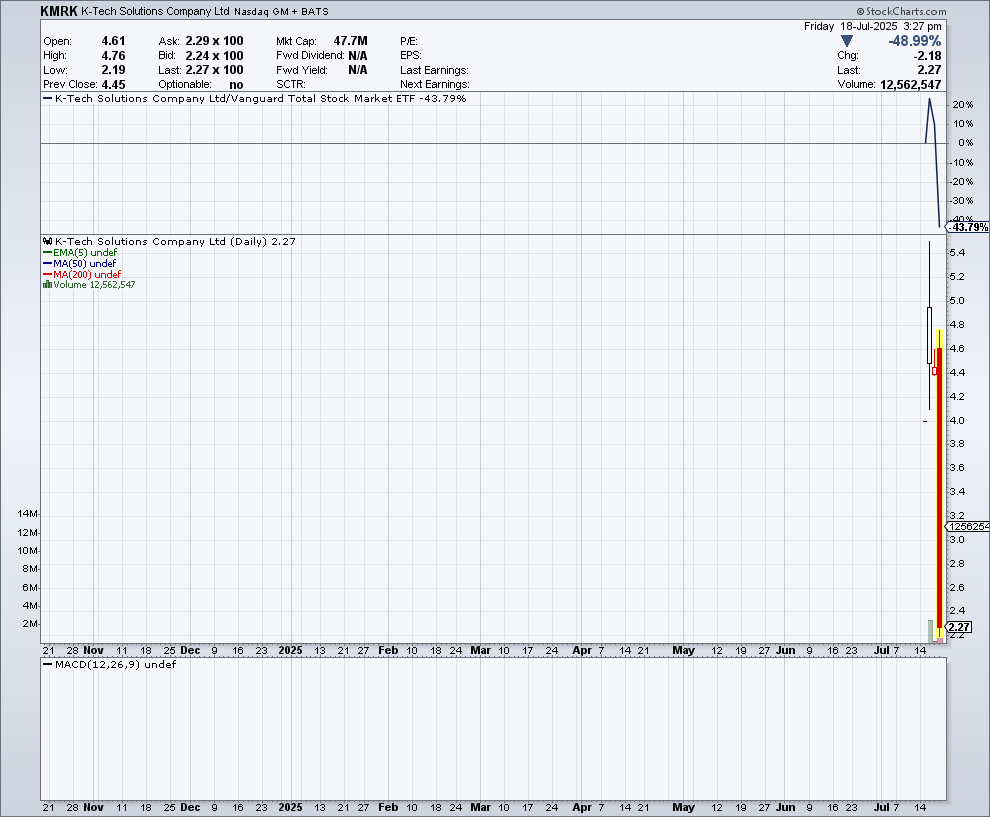Click the 3.0 price axis label
Screen dimensions: 990x817
pyautogui.click(x=957, y=540)
